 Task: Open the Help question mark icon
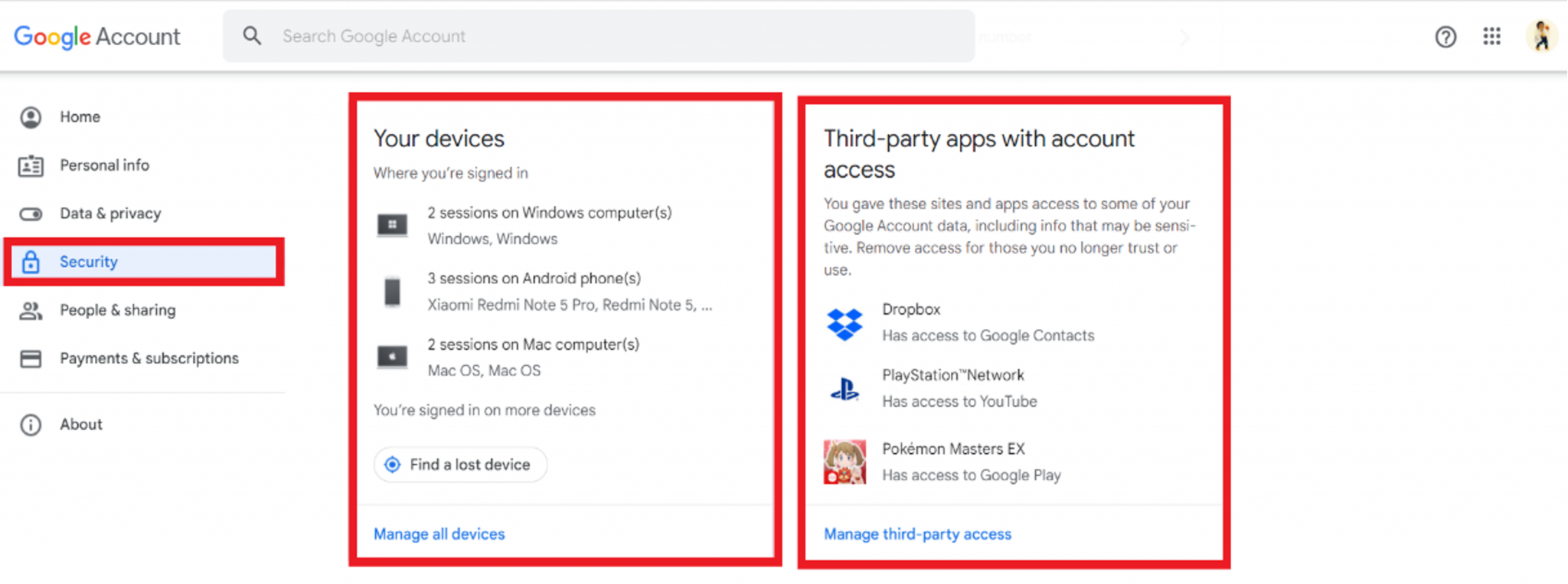click(1445, 37)
